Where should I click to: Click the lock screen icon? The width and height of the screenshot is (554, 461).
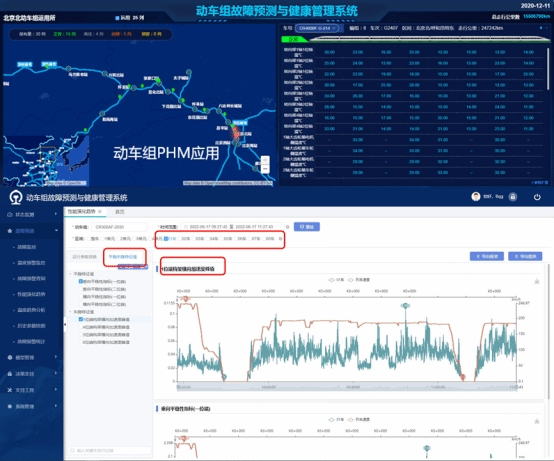(513, 197)
